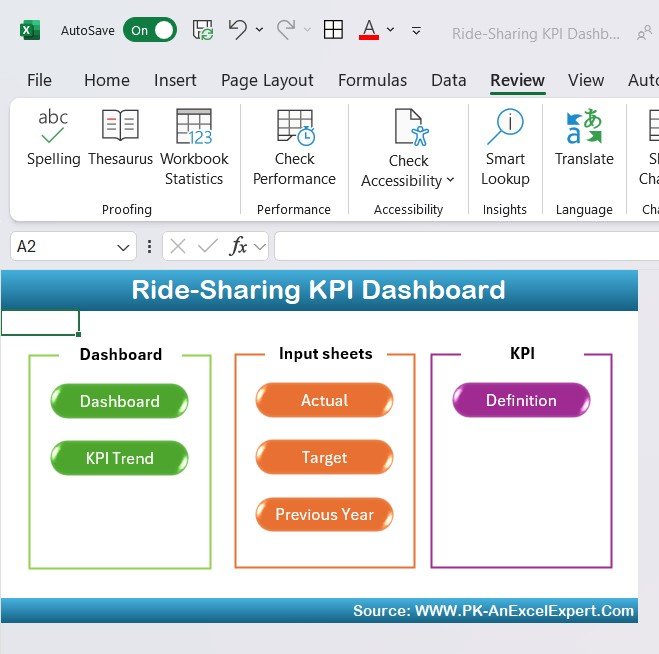Click the Name Box showing A2
The height and width of the screenshot is (654, 659).
tap(63, 246)
